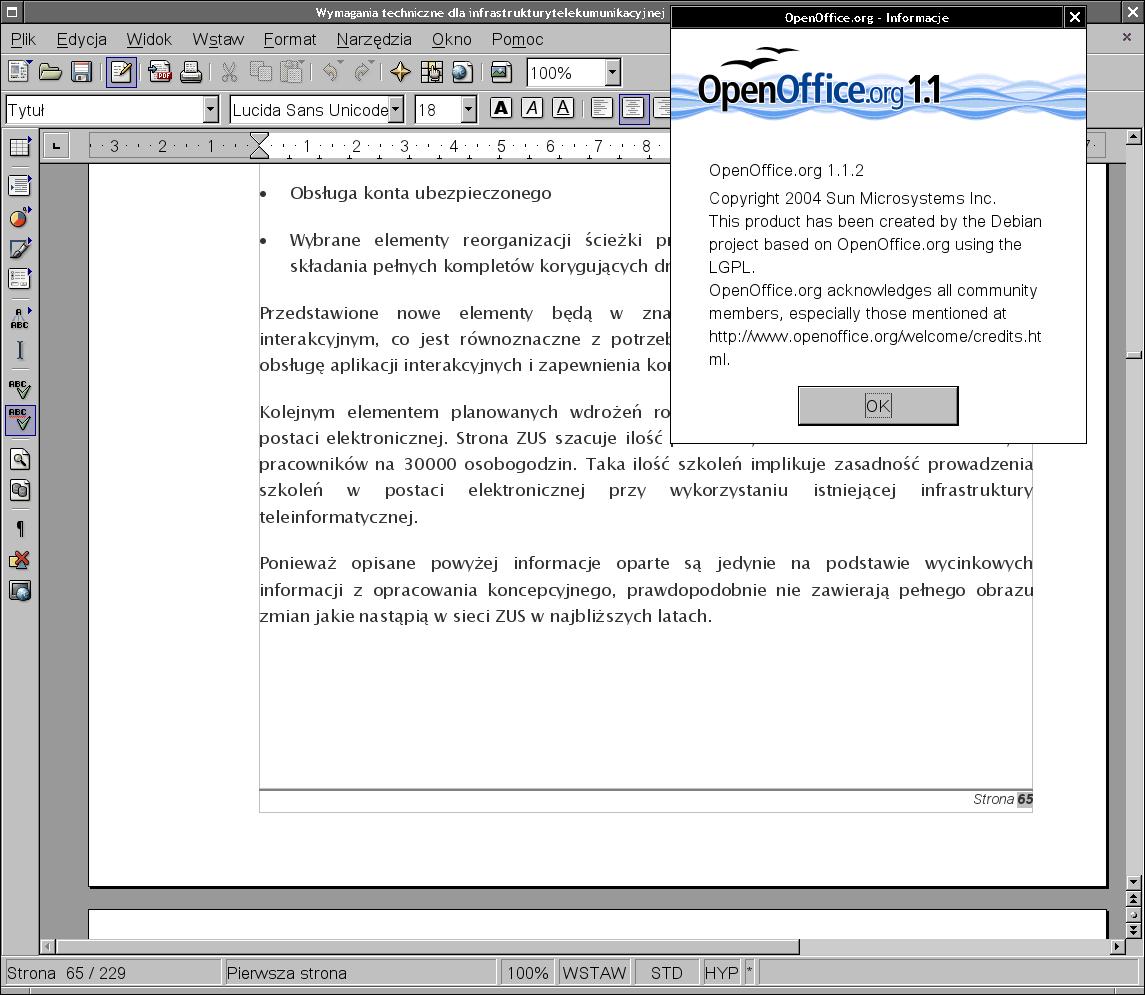Close the OpenOffice.org Informacje dialog
Viewport: 1145px width, 995px height.
coord(1074,18)
